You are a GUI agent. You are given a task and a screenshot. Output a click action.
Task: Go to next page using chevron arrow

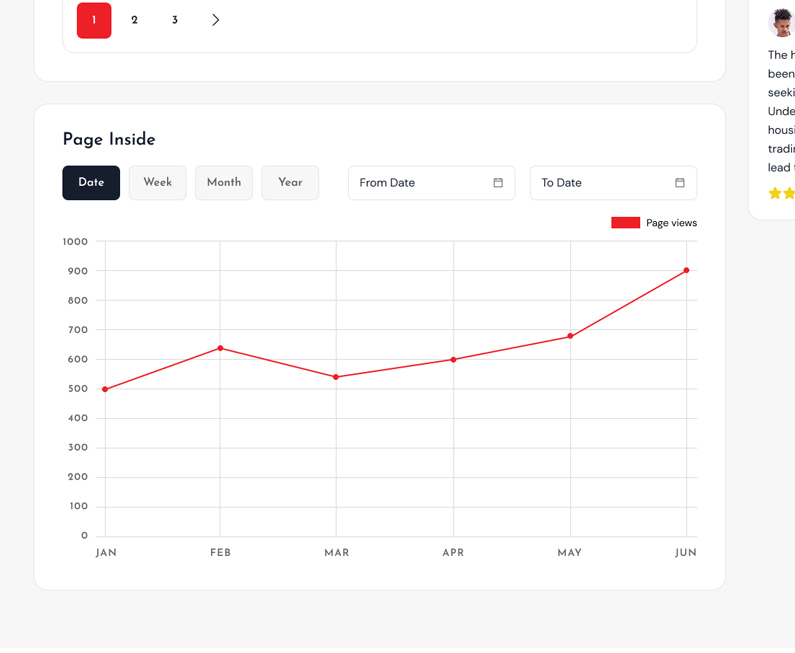(215, 20)
